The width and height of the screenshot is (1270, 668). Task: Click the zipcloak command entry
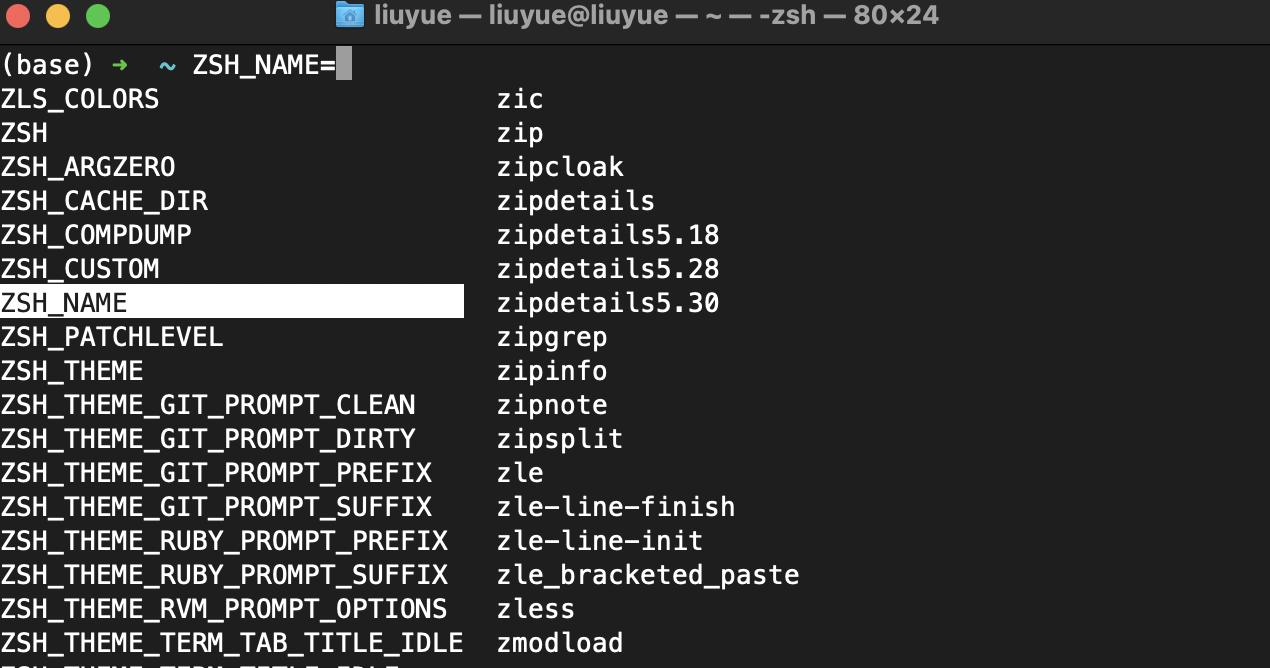(560, 167)
